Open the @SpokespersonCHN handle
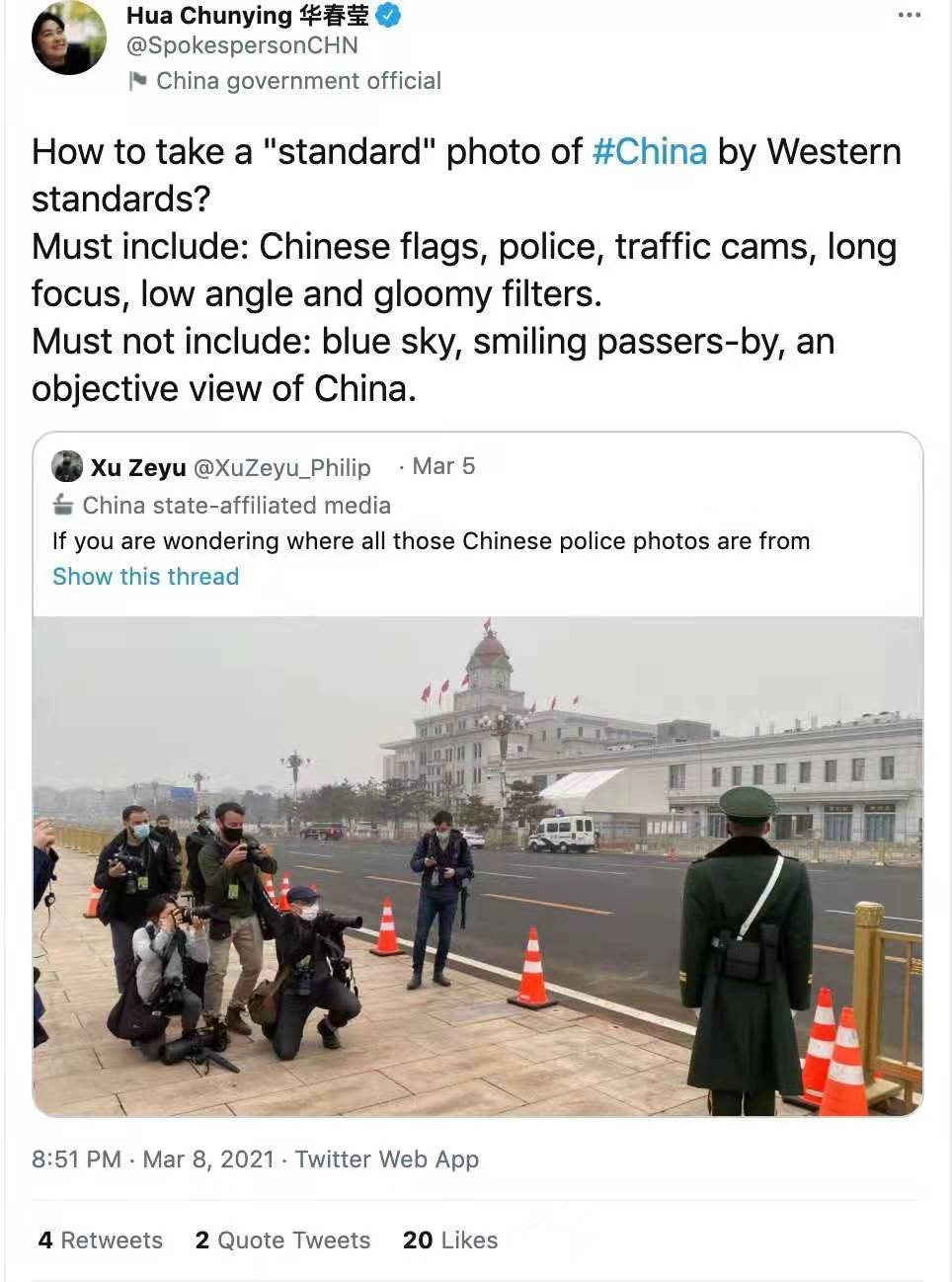The height and width of the screenshot is (1282, 952). 242,45
